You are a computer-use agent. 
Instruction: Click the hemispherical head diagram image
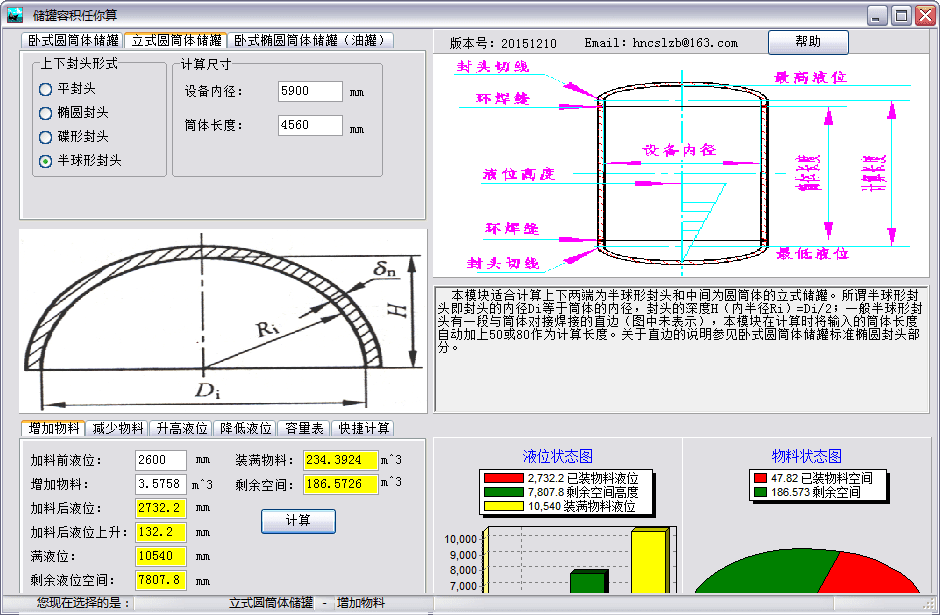[x=222, y=320]
